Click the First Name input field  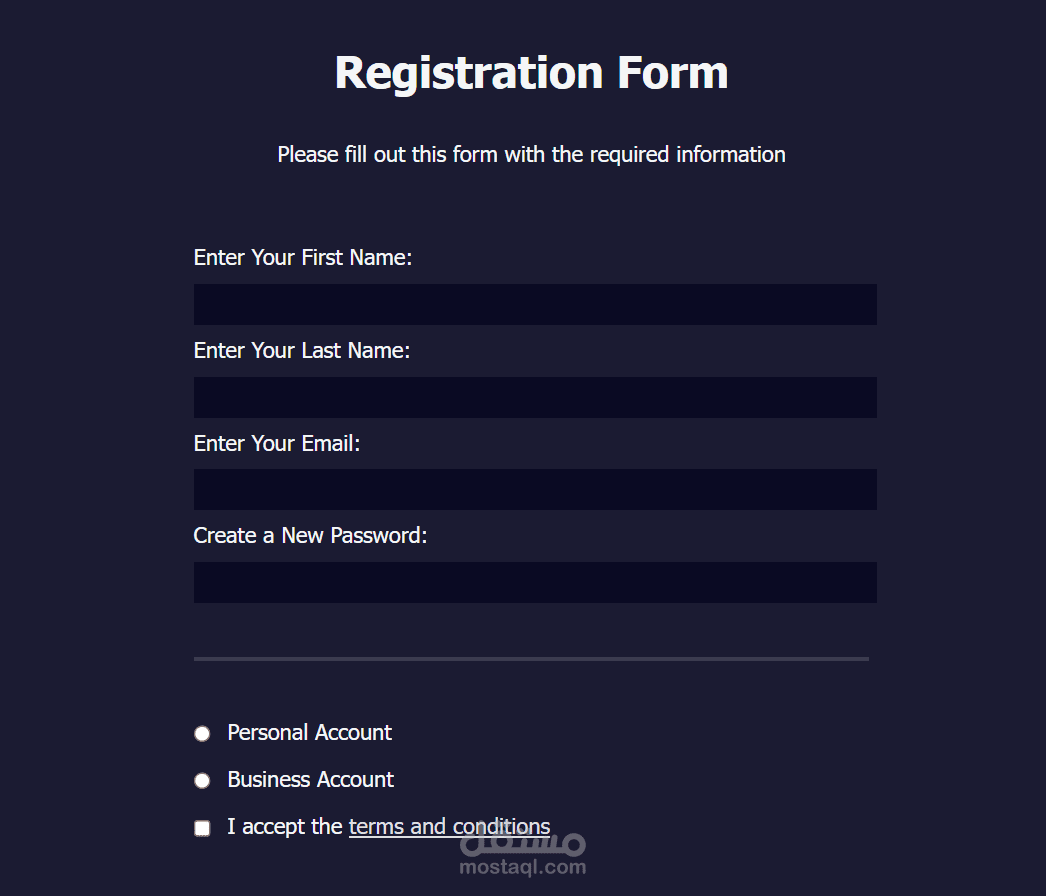point(535,304)
